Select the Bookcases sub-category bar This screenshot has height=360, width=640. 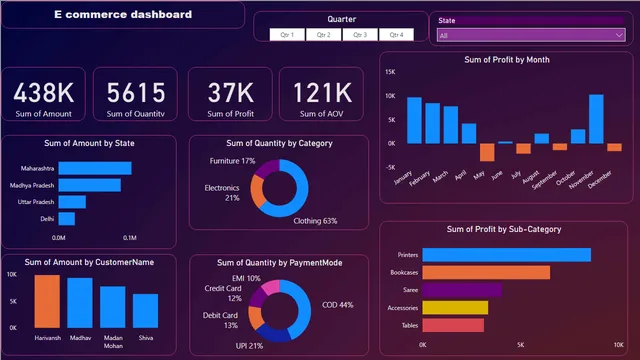coord(486,273)
